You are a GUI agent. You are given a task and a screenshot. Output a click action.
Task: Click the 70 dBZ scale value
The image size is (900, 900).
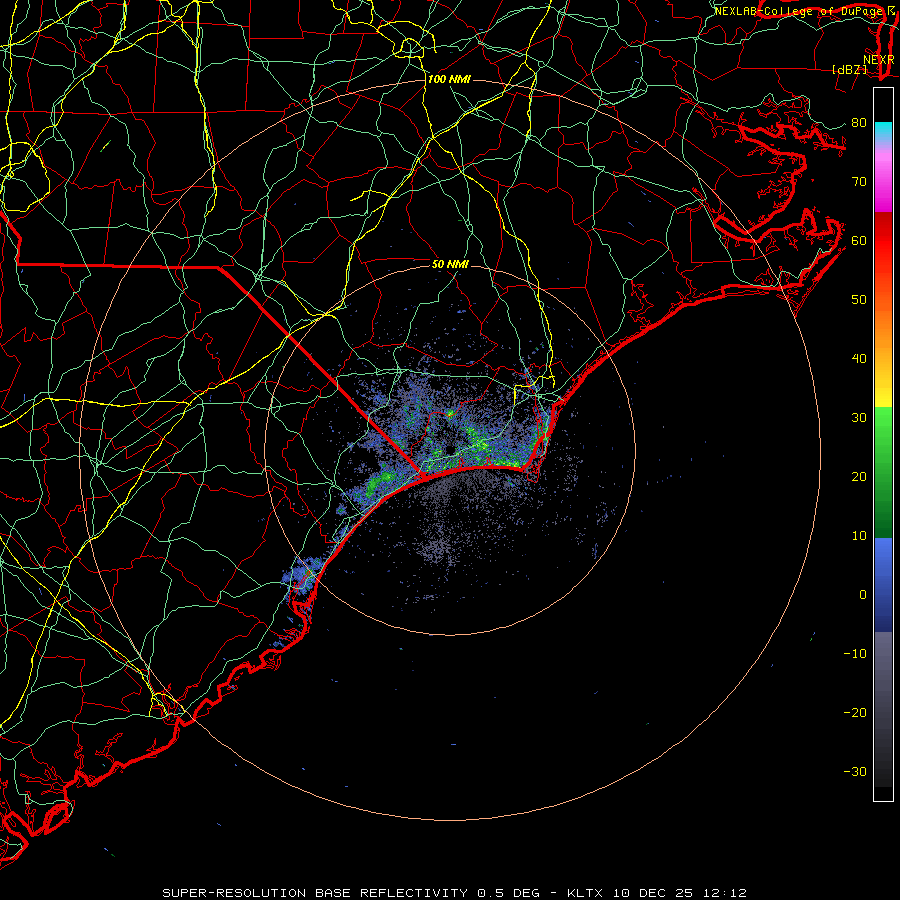tap(859, 181)
